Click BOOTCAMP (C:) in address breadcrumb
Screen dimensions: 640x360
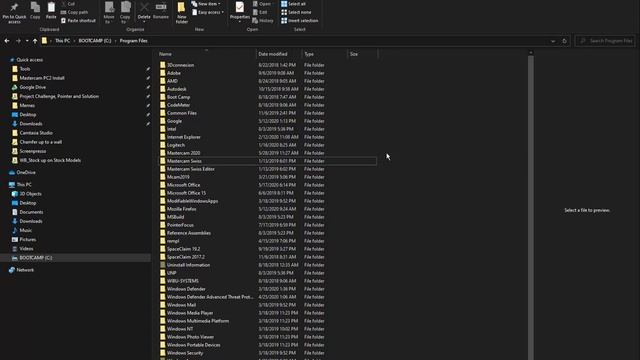95,41
